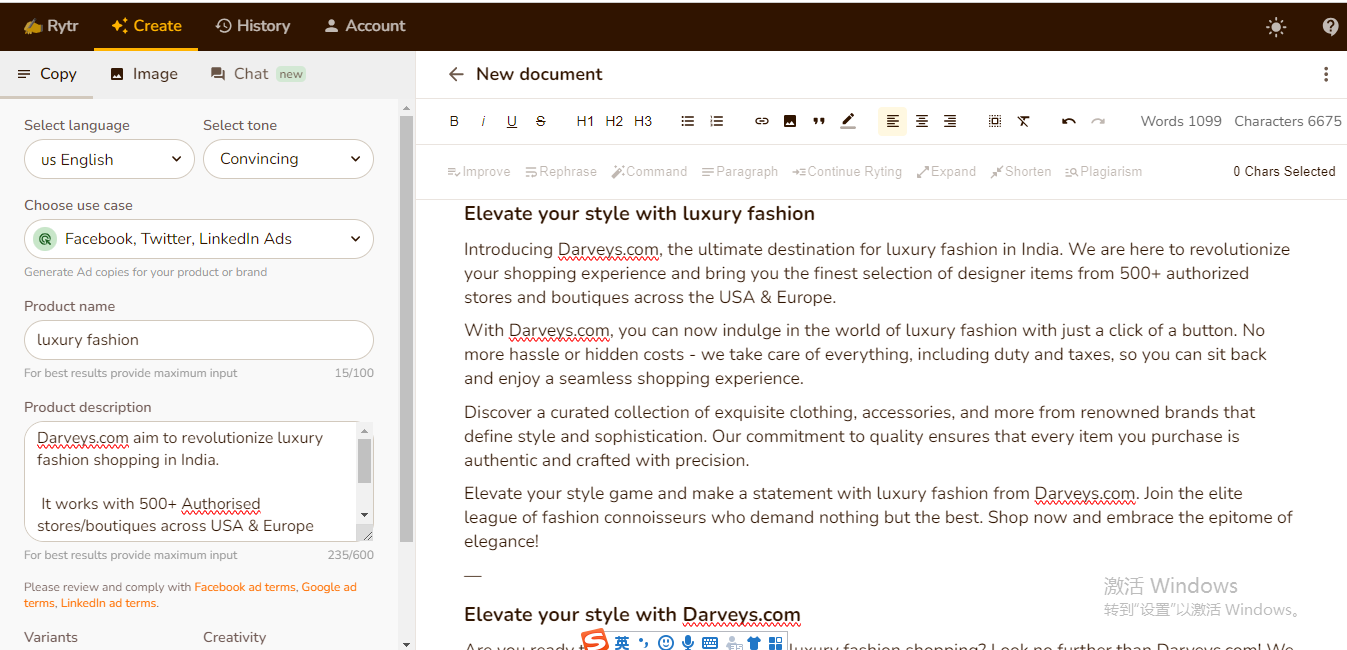The width and height of the screenshot is (1347, 650).
Task: Click the Paragraph button
Action: [740, 172]
